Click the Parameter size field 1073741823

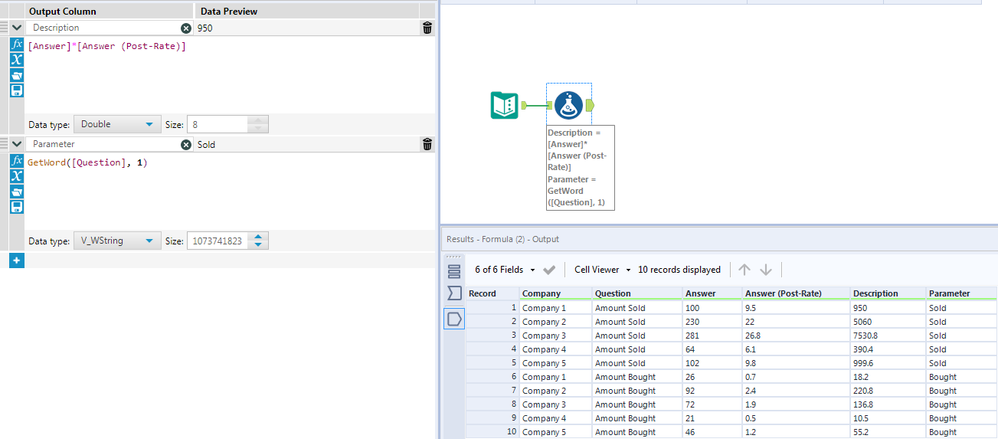[218, 241]
